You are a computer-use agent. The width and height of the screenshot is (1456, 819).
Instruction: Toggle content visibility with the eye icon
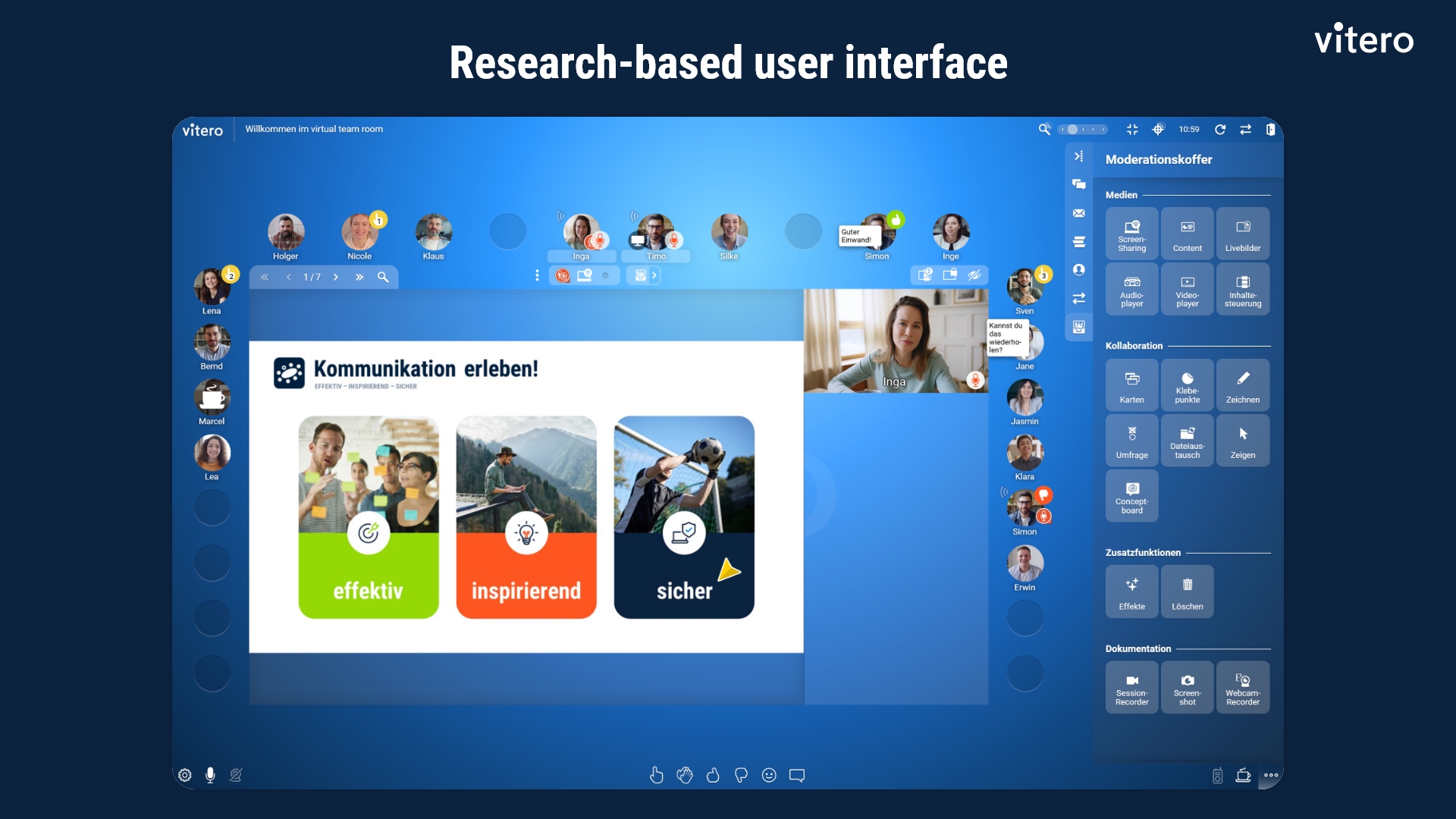click(x=975, y=275)
